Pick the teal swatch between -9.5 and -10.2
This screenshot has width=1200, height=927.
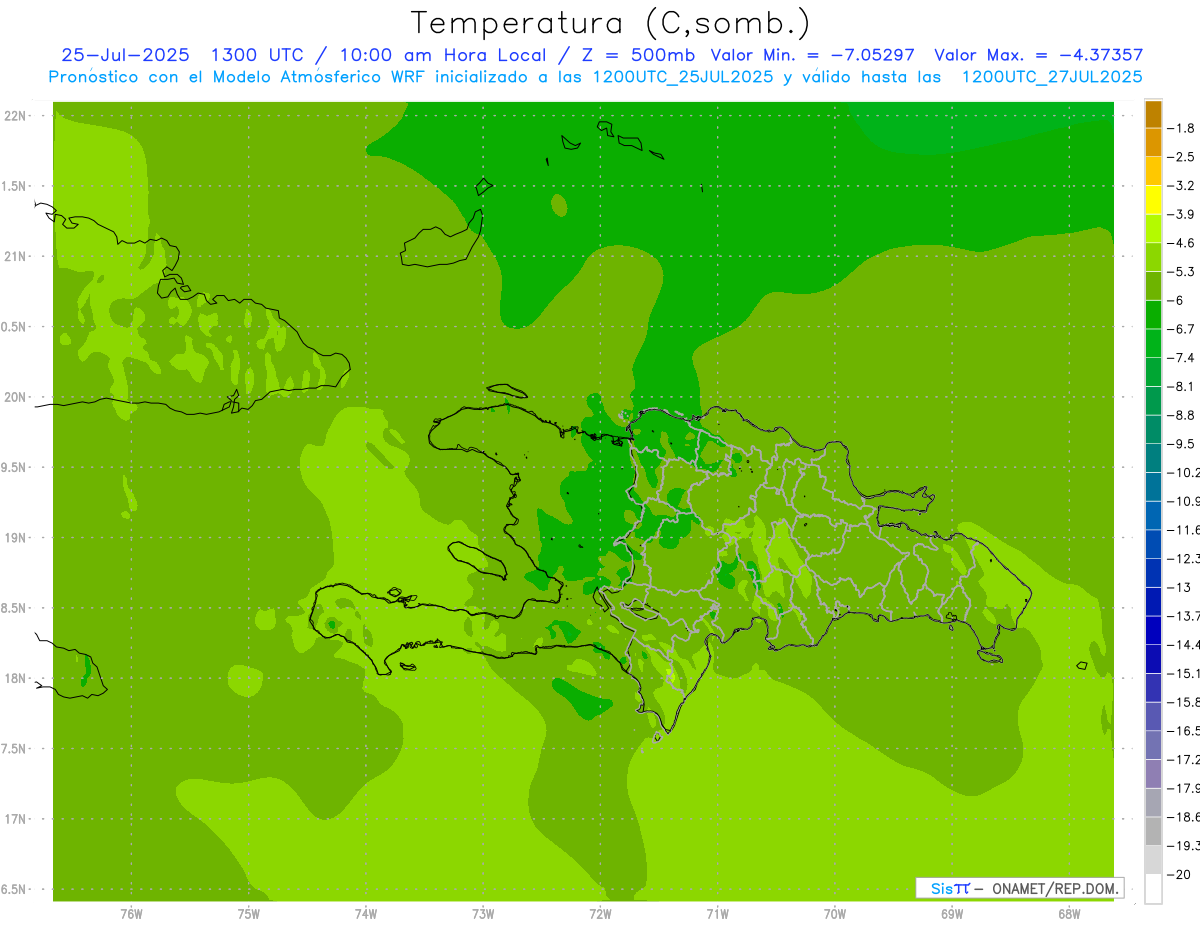(1153, 458)
